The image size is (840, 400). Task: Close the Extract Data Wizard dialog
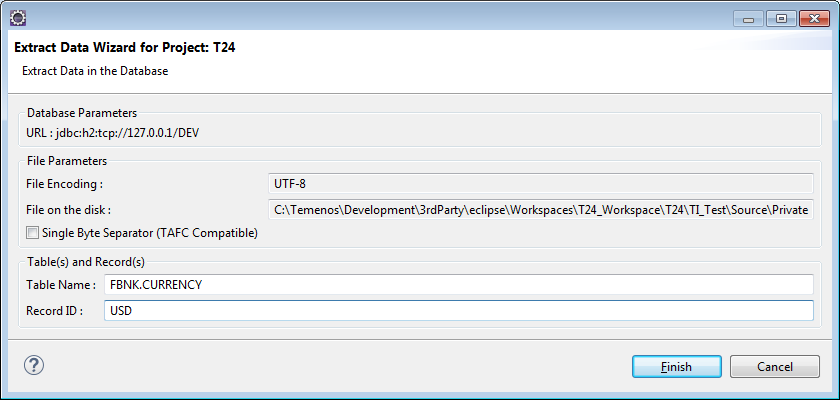point(811,18)
